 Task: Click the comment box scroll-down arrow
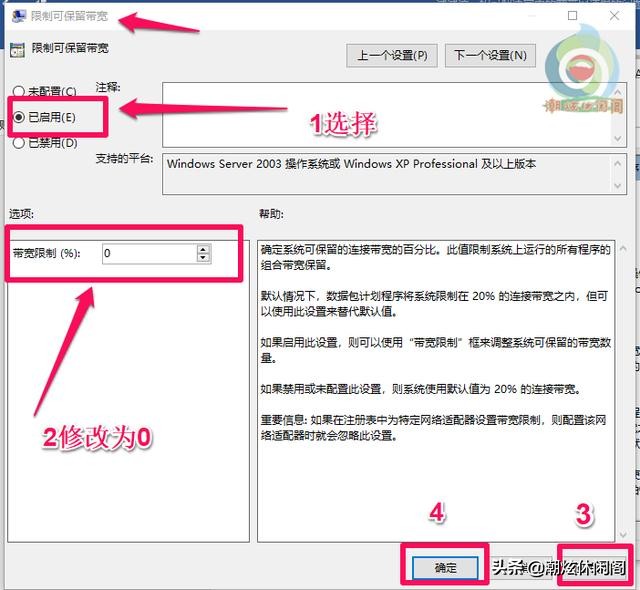618,138
